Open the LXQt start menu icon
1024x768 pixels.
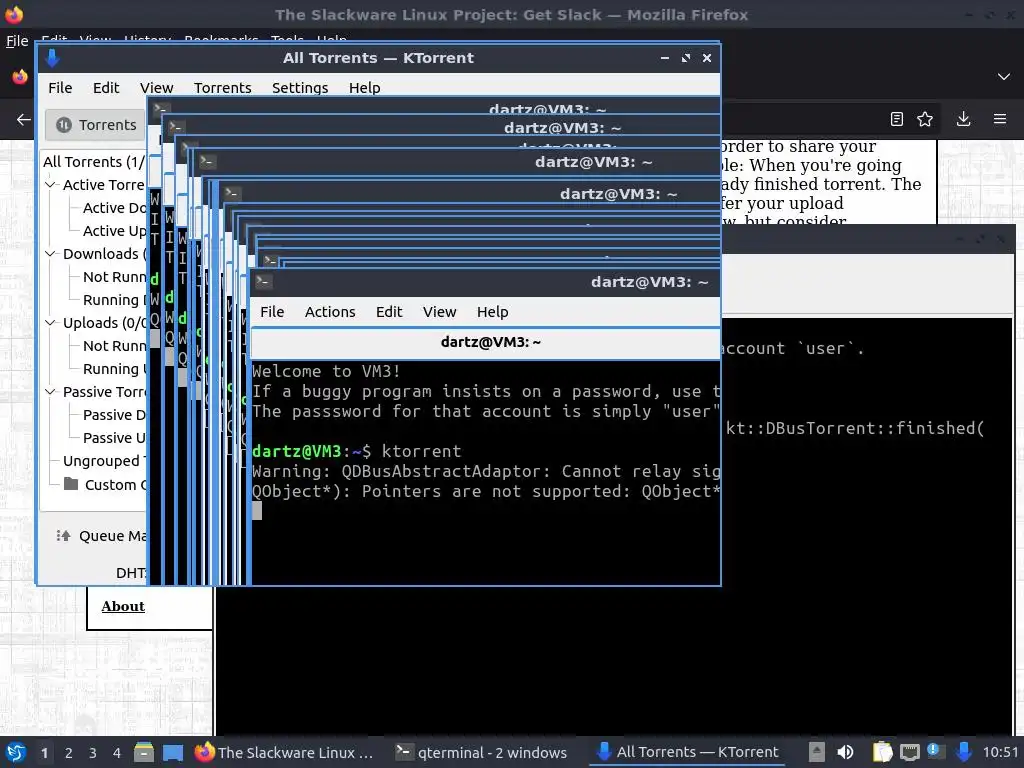[16, 752]
